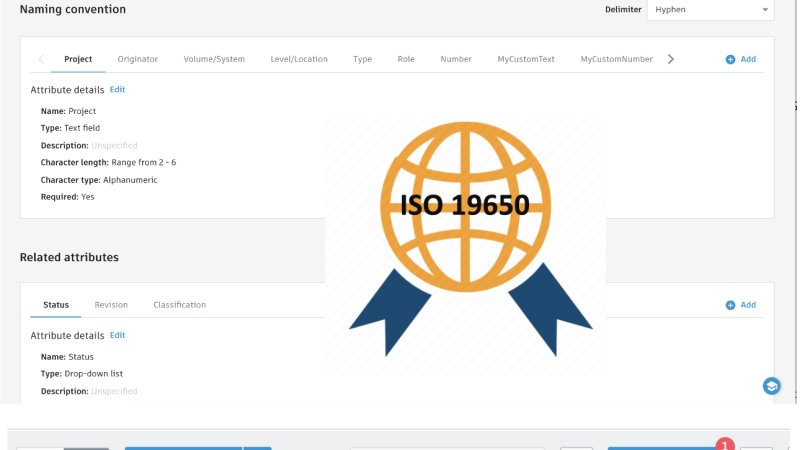
Task: Click the red notification badge showing 1
Action: click(x=726, y=443)
